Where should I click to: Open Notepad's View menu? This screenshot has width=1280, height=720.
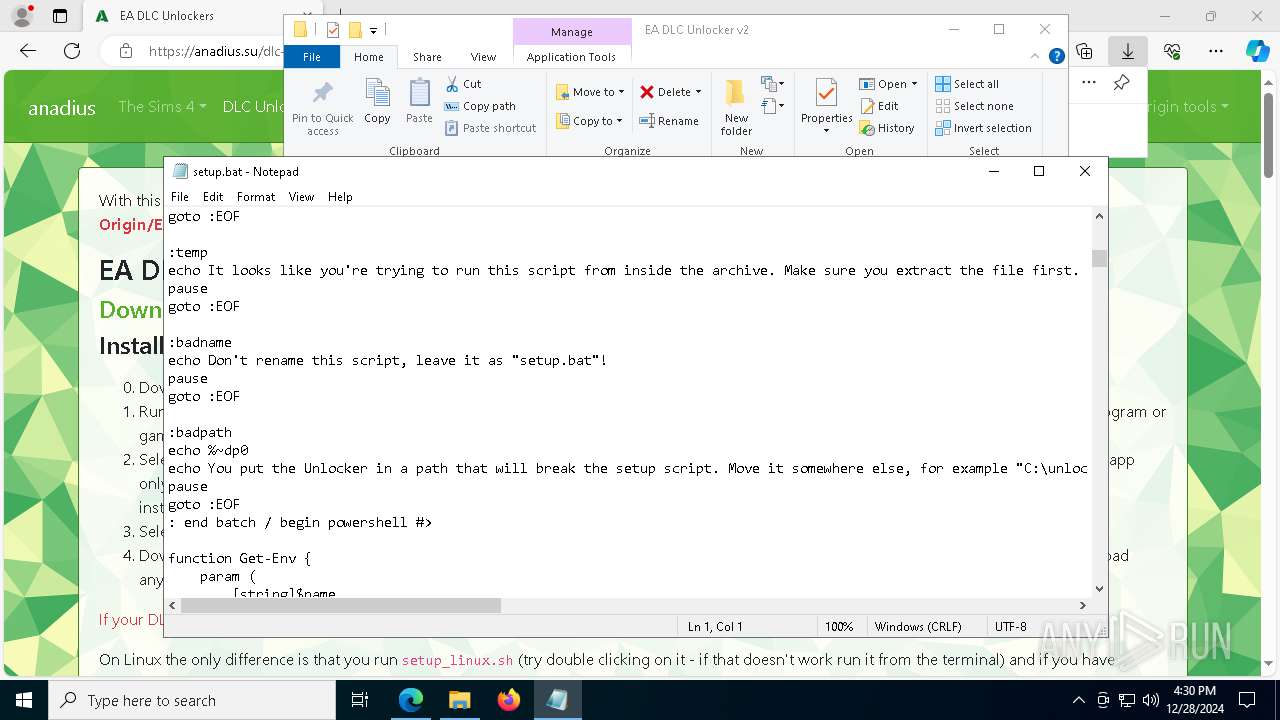coord(302,197)
